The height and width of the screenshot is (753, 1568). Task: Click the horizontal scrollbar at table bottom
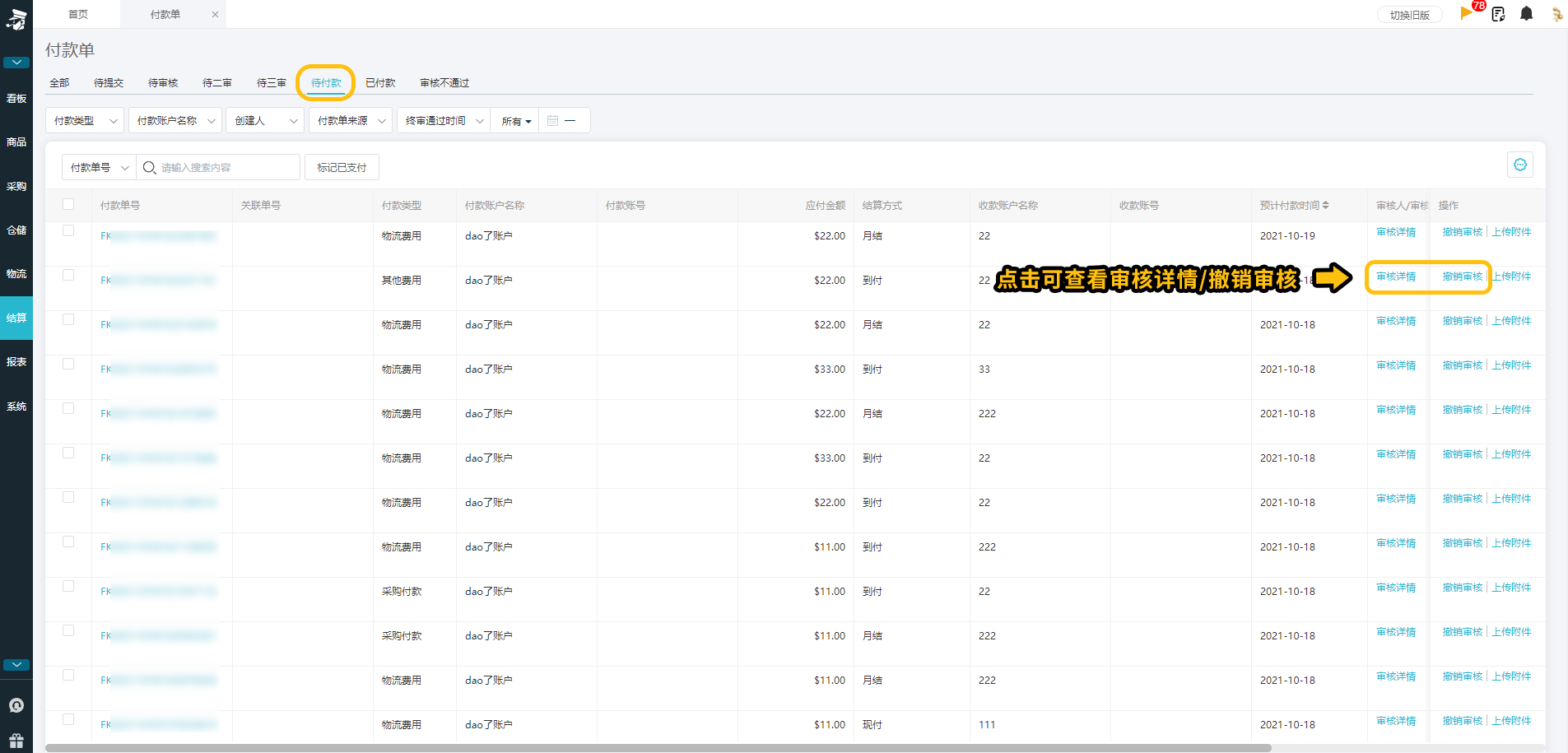tap(658, 748)
